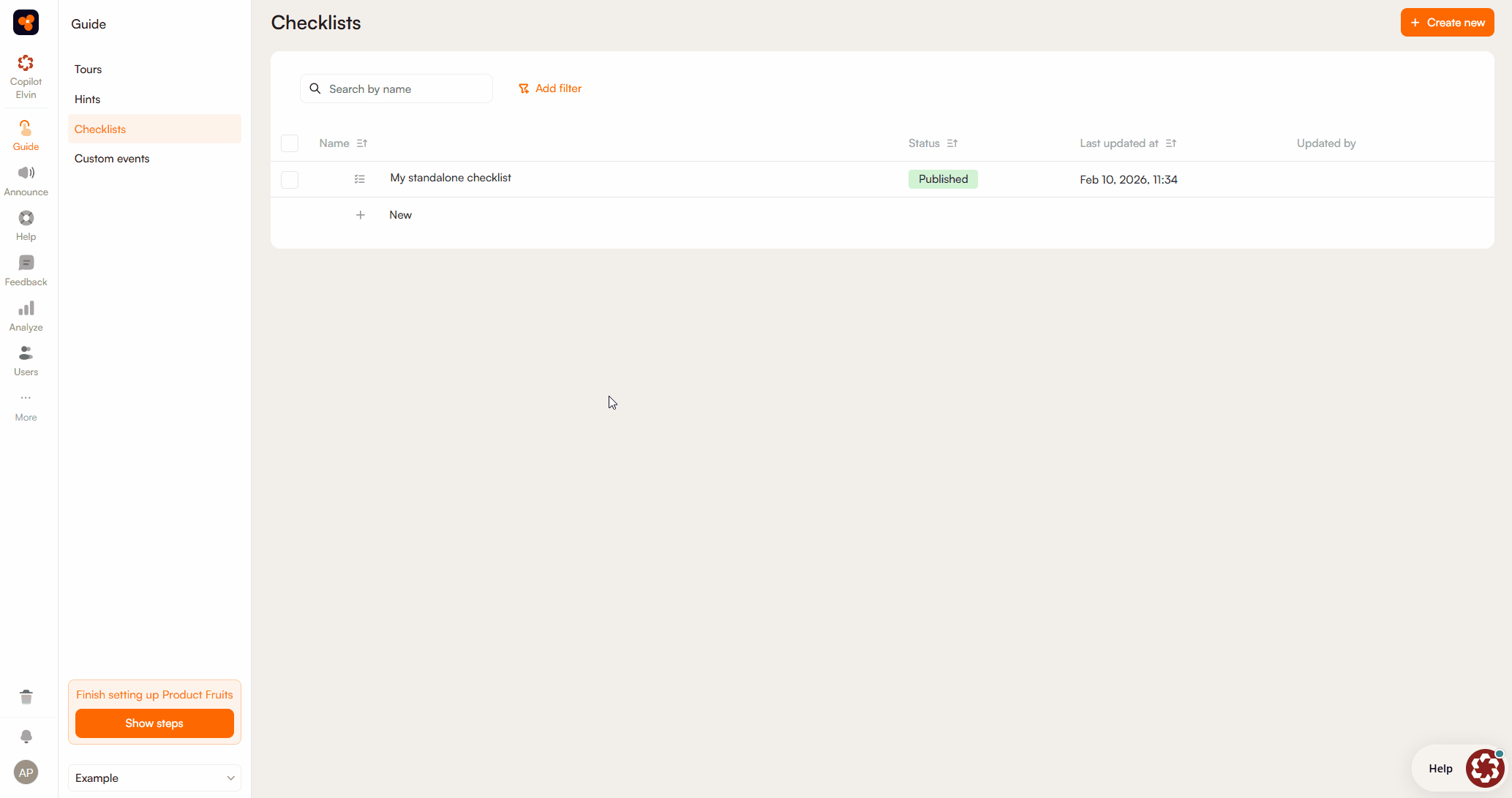Focus the Search by name field
This screenshot has height=798, width=1512.
406,89
